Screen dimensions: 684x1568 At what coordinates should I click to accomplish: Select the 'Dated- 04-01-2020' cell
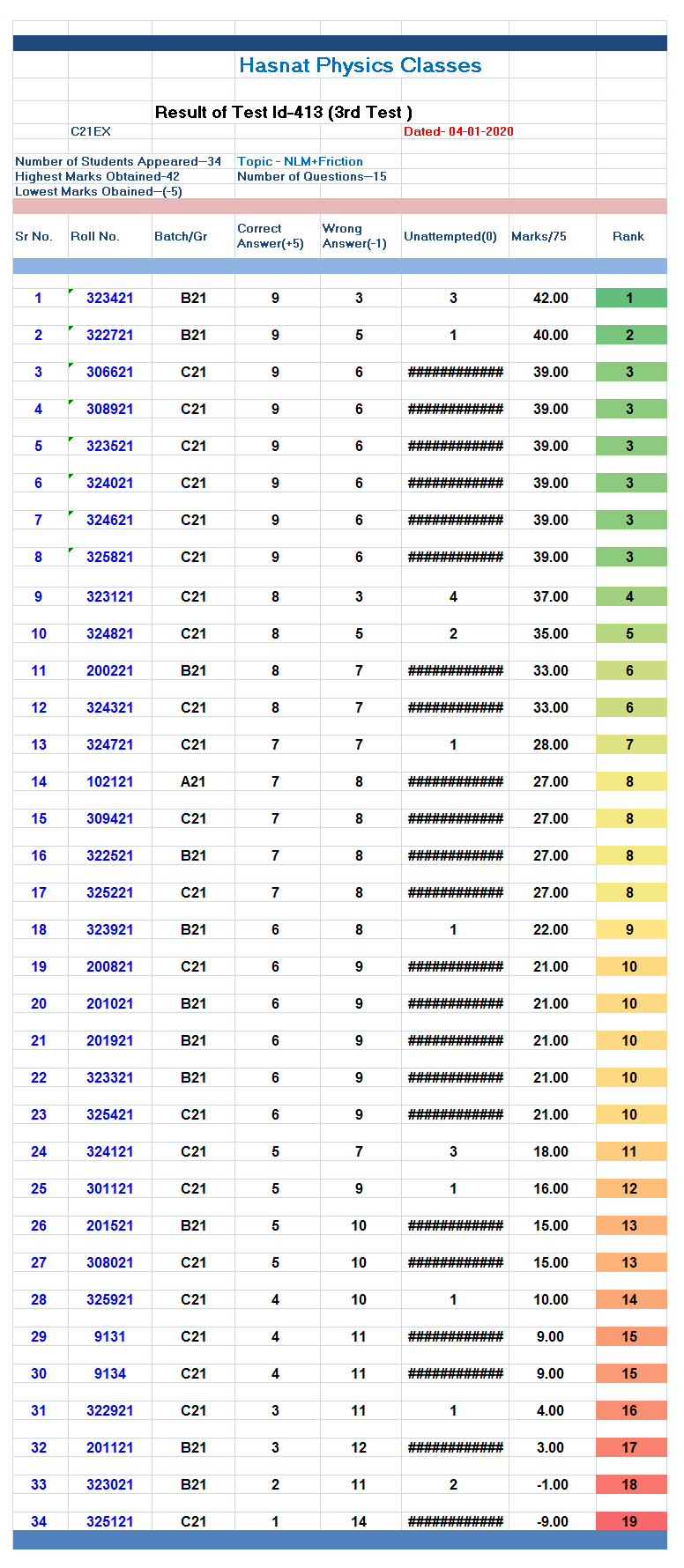point(458,131)
